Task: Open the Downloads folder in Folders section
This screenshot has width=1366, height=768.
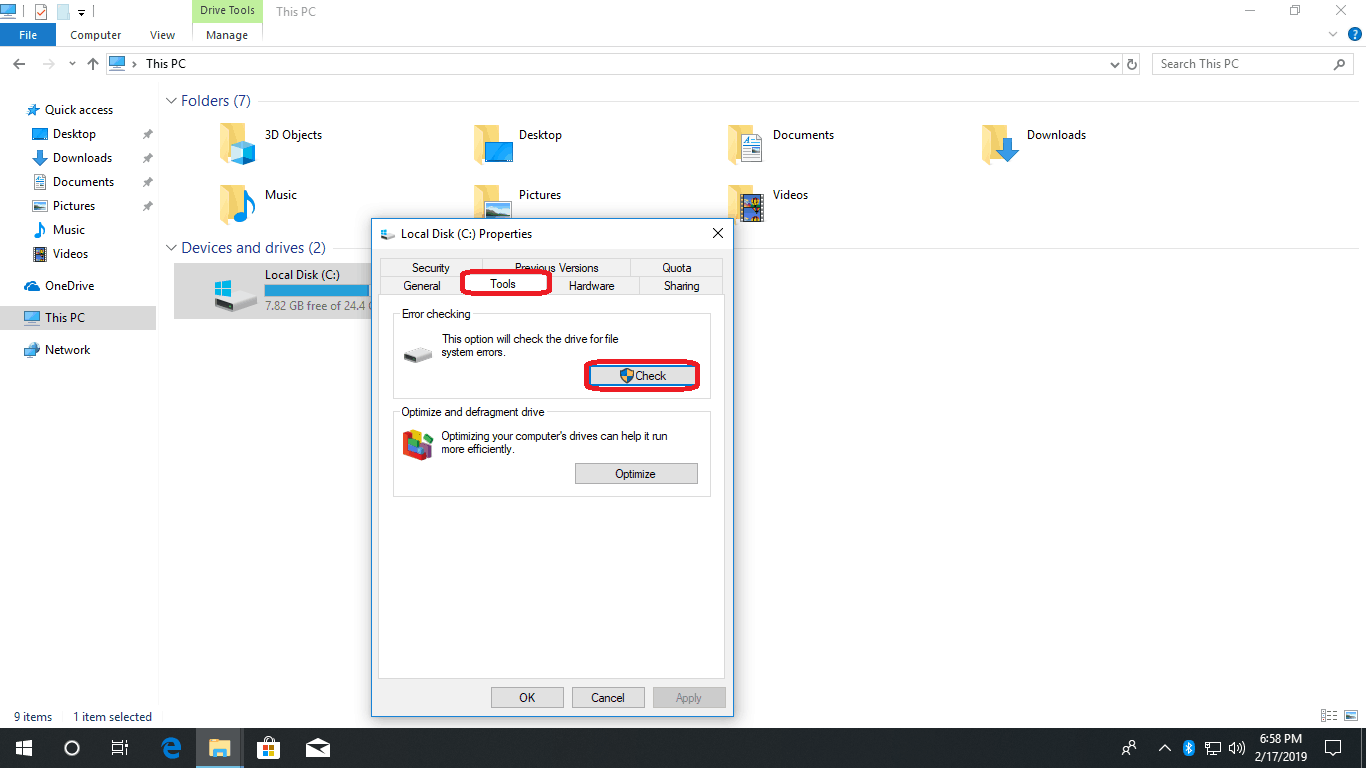Action: pyautogui.click(x=1001, y=144)
